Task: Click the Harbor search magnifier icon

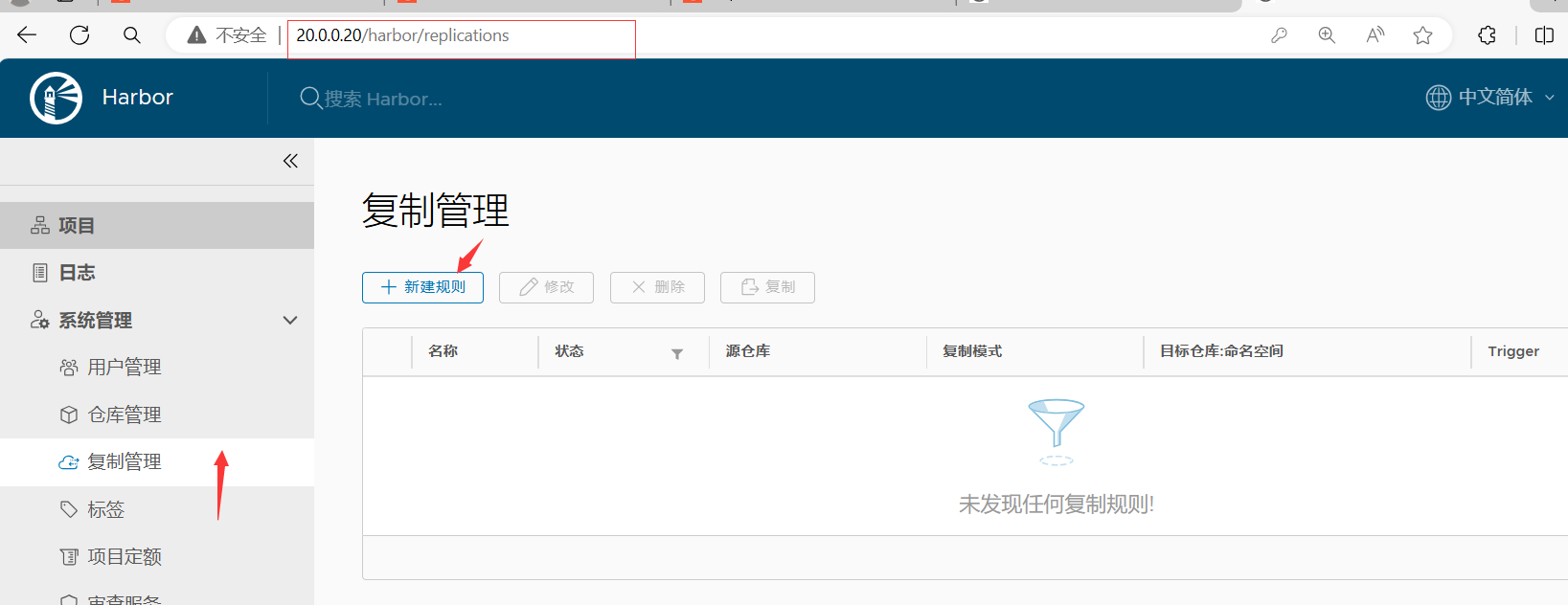Action: [x=310, y=98]
